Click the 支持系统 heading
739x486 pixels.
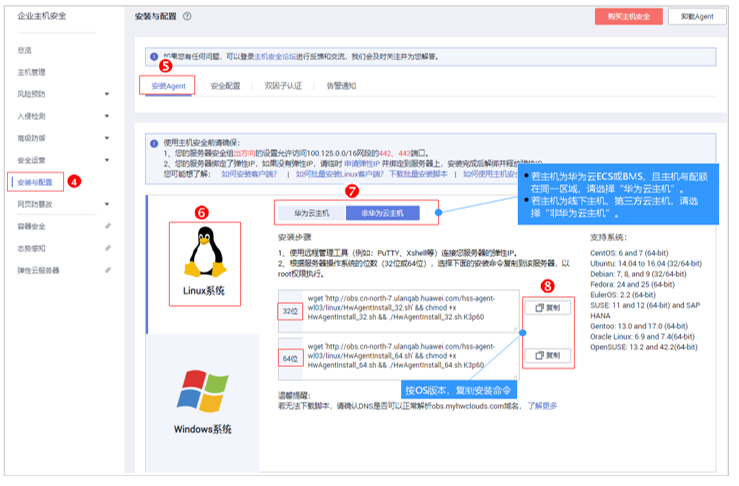(x=608, y=238)
